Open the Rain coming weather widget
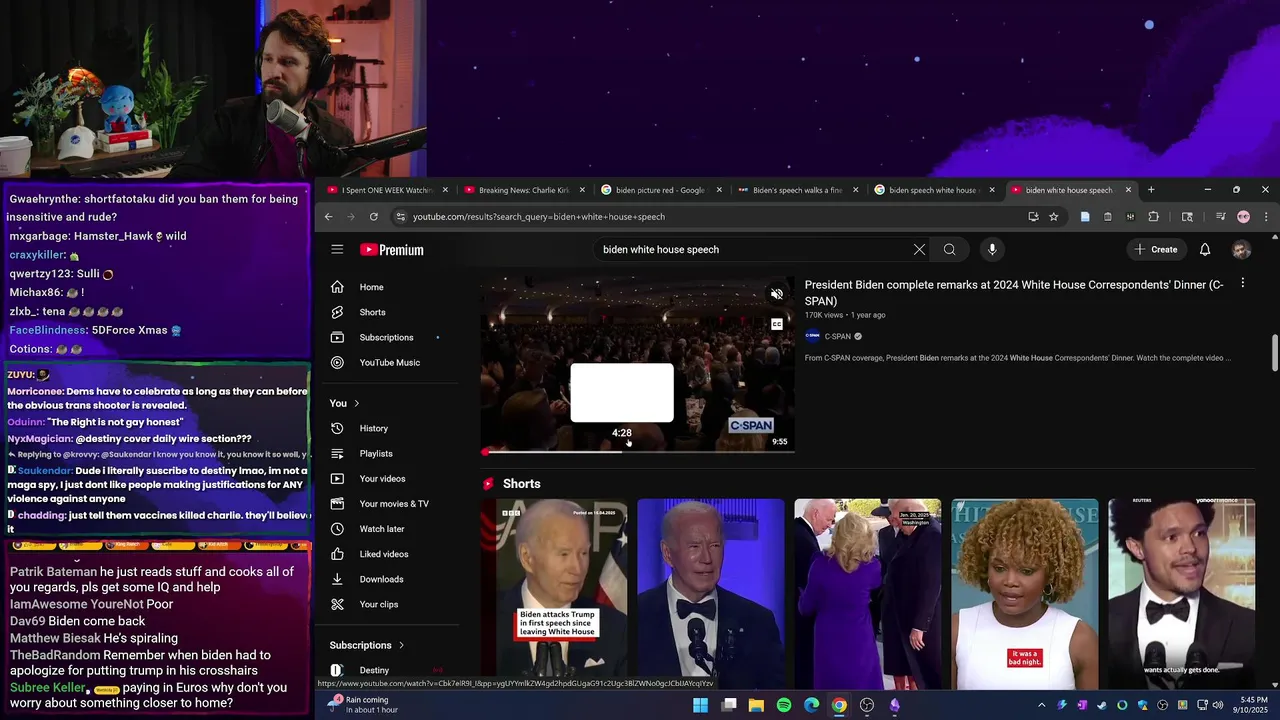 (x=362, y=705)
